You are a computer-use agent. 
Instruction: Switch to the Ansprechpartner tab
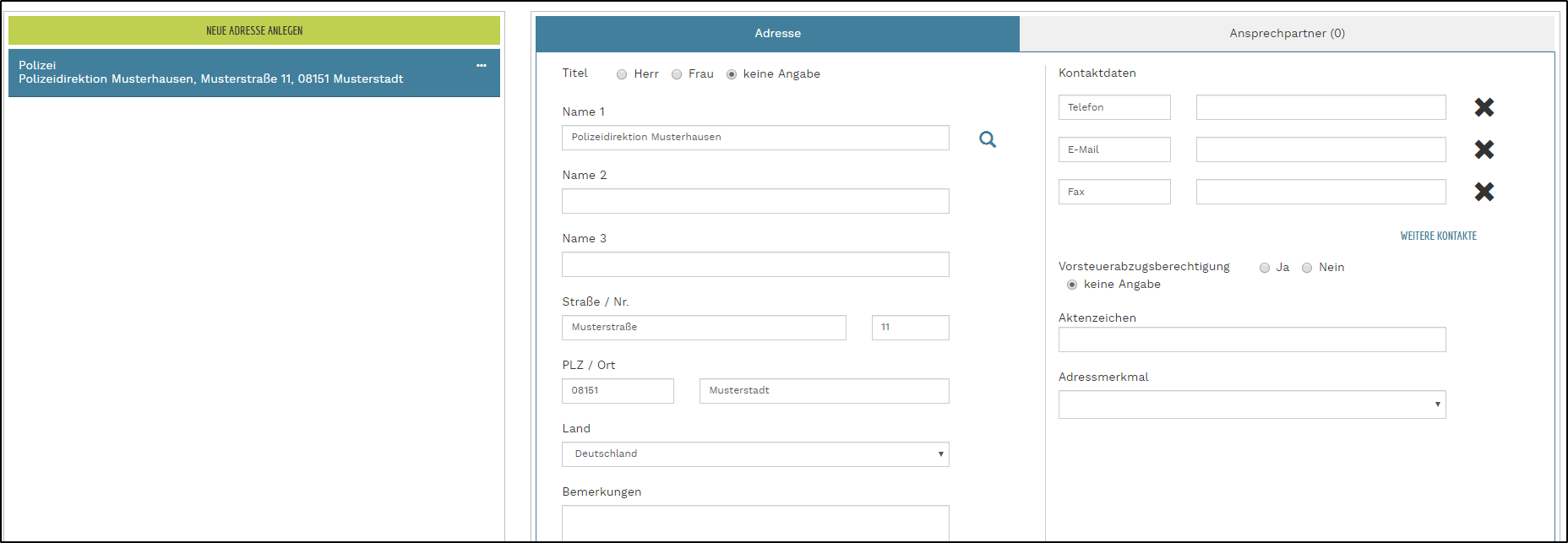point(1286,34)
